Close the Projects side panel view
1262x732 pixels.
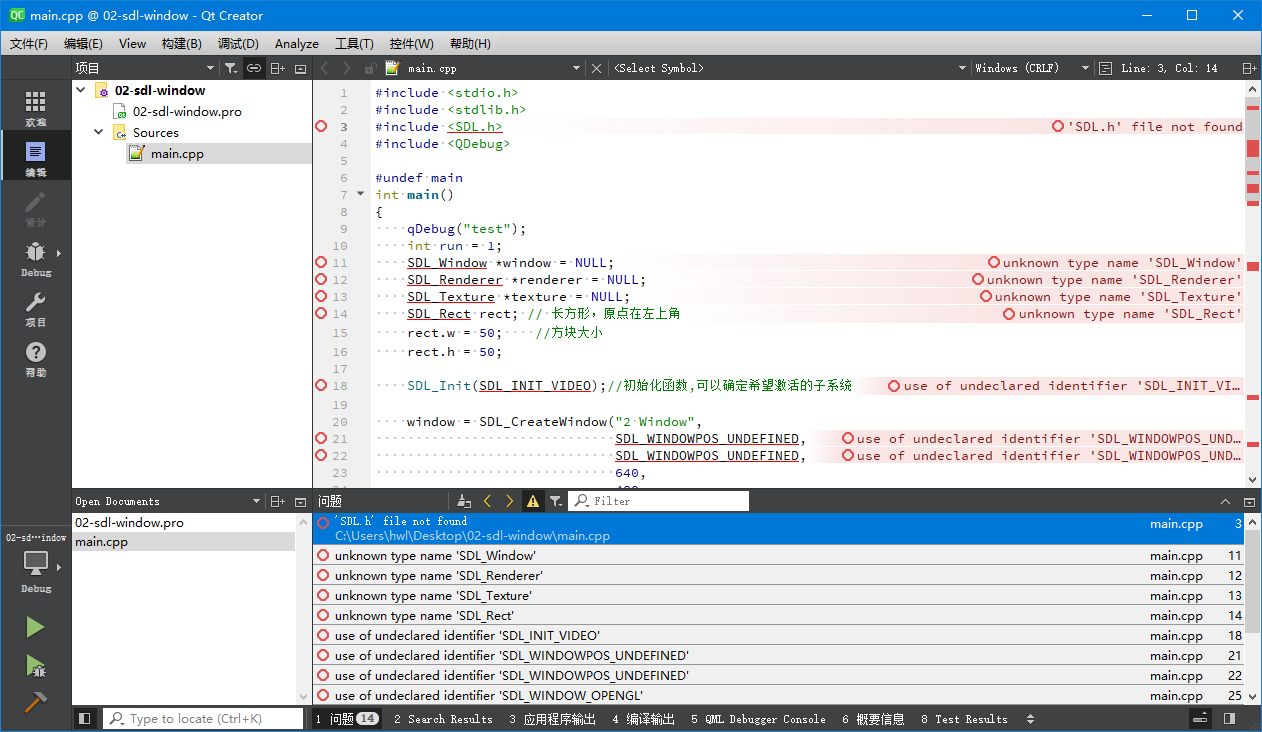300,68
